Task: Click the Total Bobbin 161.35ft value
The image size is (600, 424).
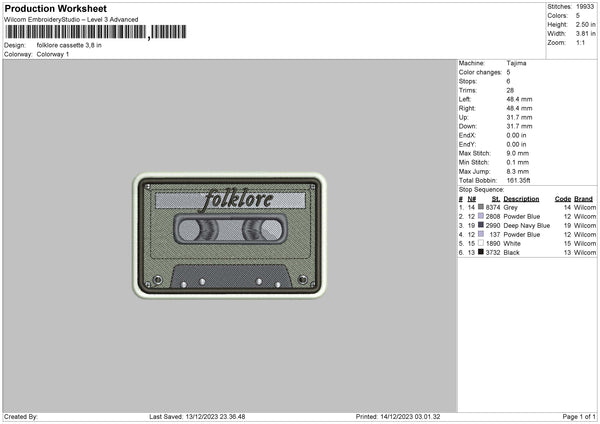Action: pyautogui.click(x=518, y=181)
